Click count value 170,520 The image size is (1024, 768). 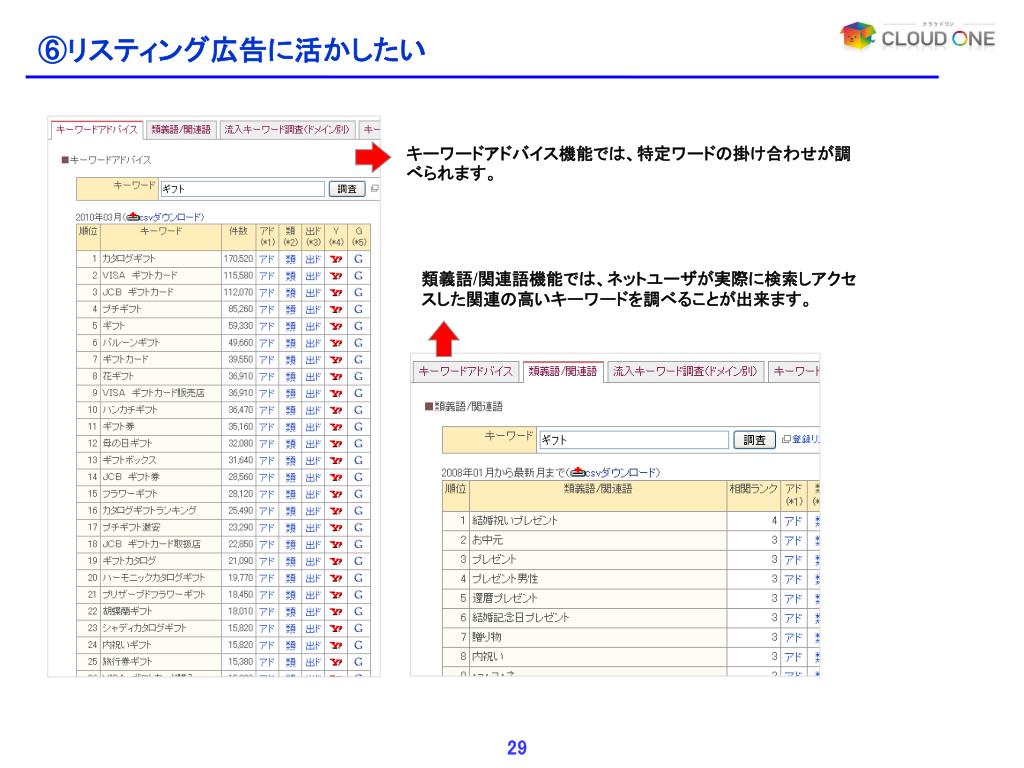pos(238,259)
